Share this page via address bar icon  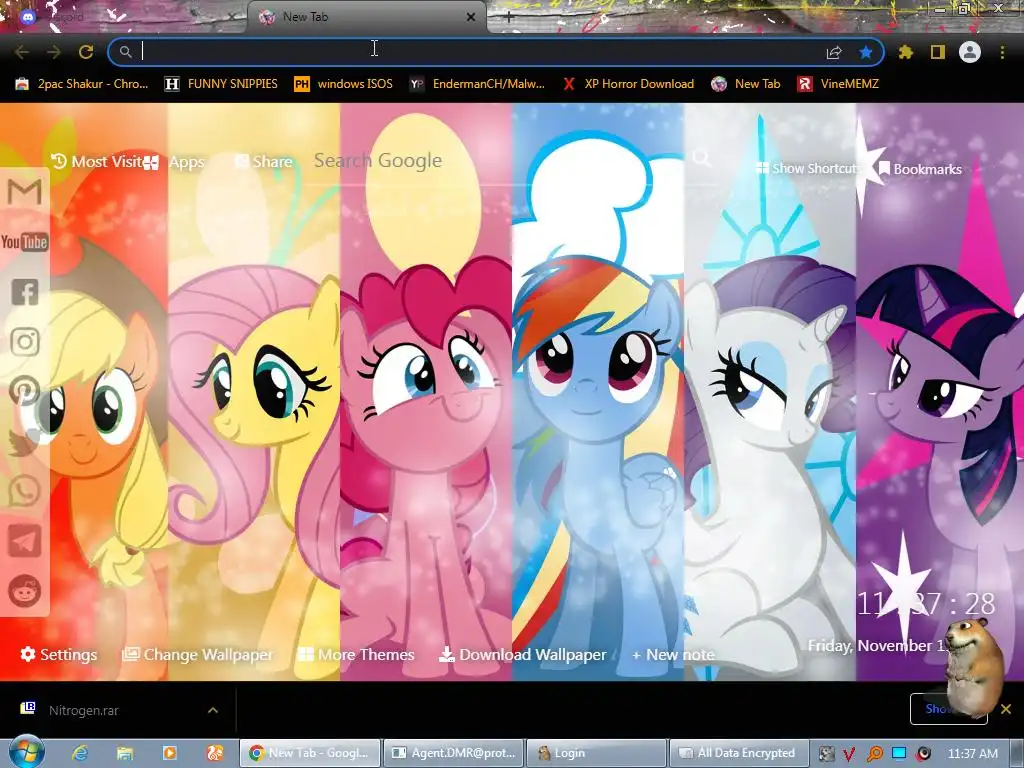click(x=834, y=52)
